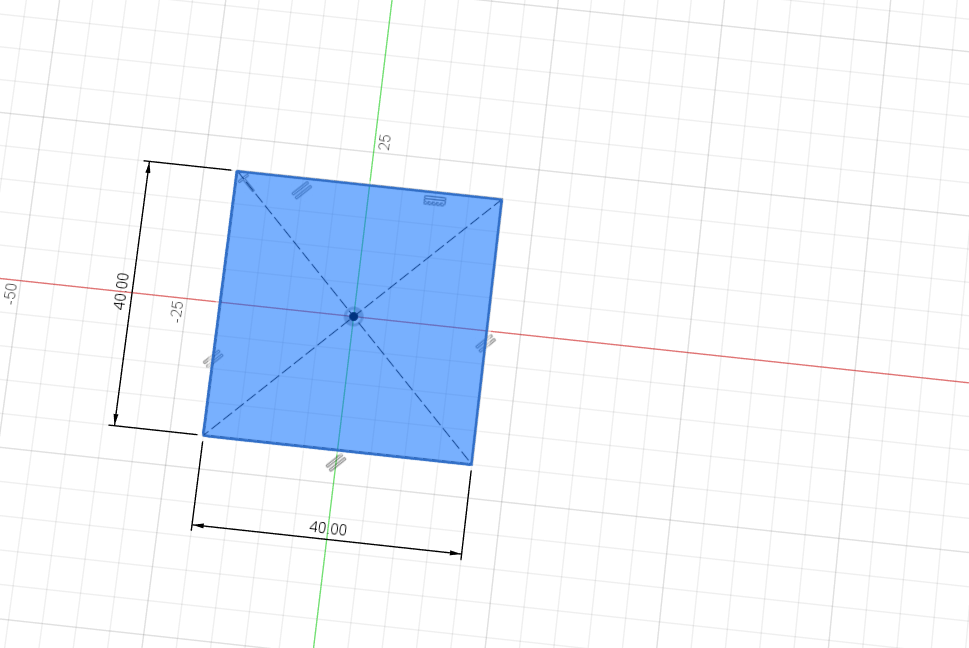This screenshot has width=969, height=648.
Task: Click the -50 grid label at left border
Action: [x=10, y=293]
